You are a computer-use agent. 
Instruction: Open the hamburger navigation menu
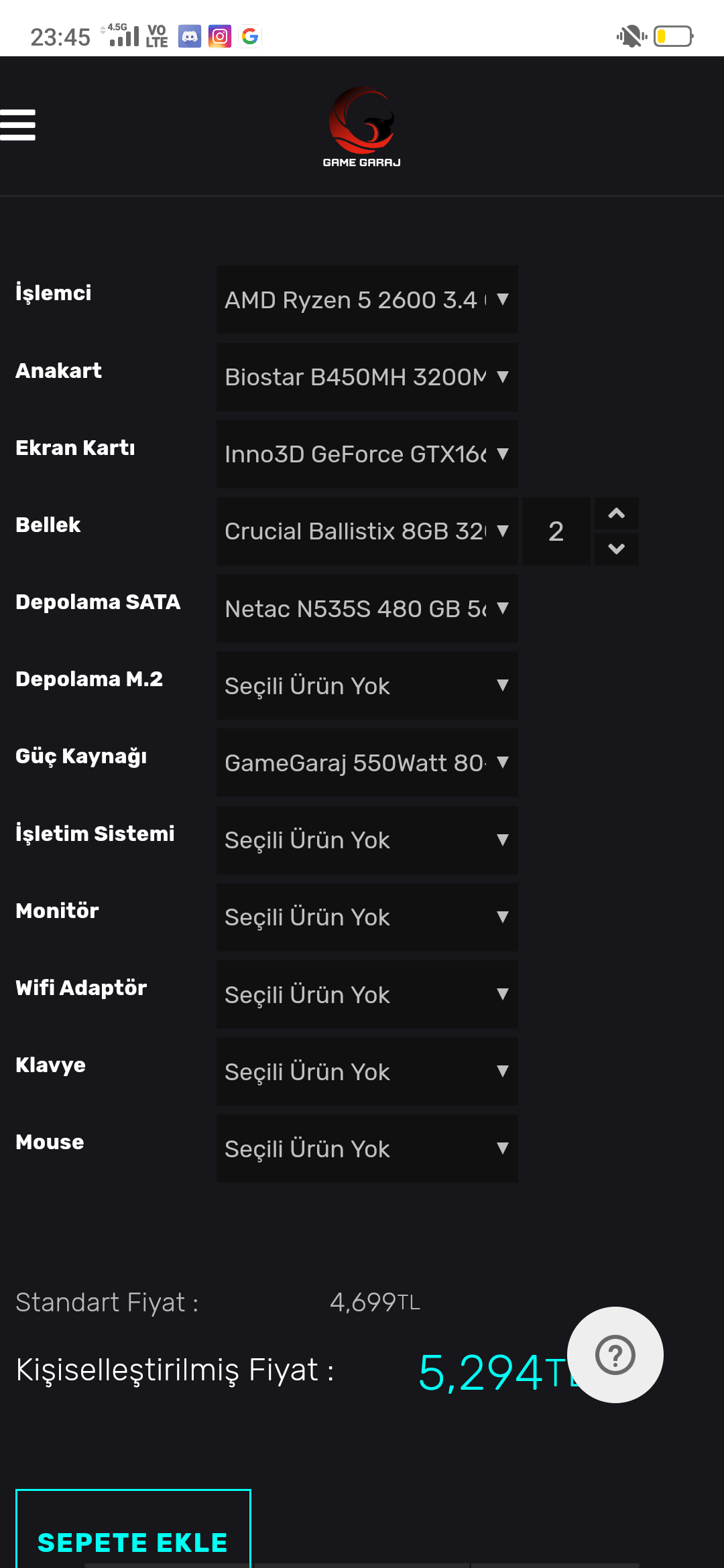point(18,125)
